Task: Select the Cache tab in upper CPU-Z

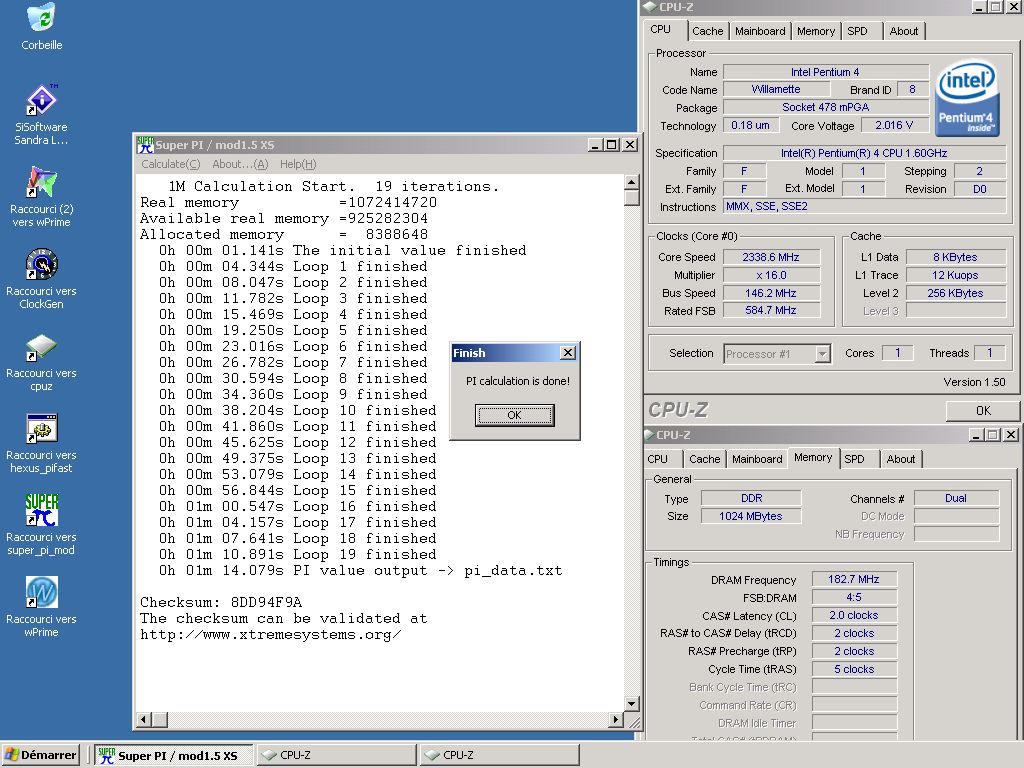Action: [x=707, y=31]
